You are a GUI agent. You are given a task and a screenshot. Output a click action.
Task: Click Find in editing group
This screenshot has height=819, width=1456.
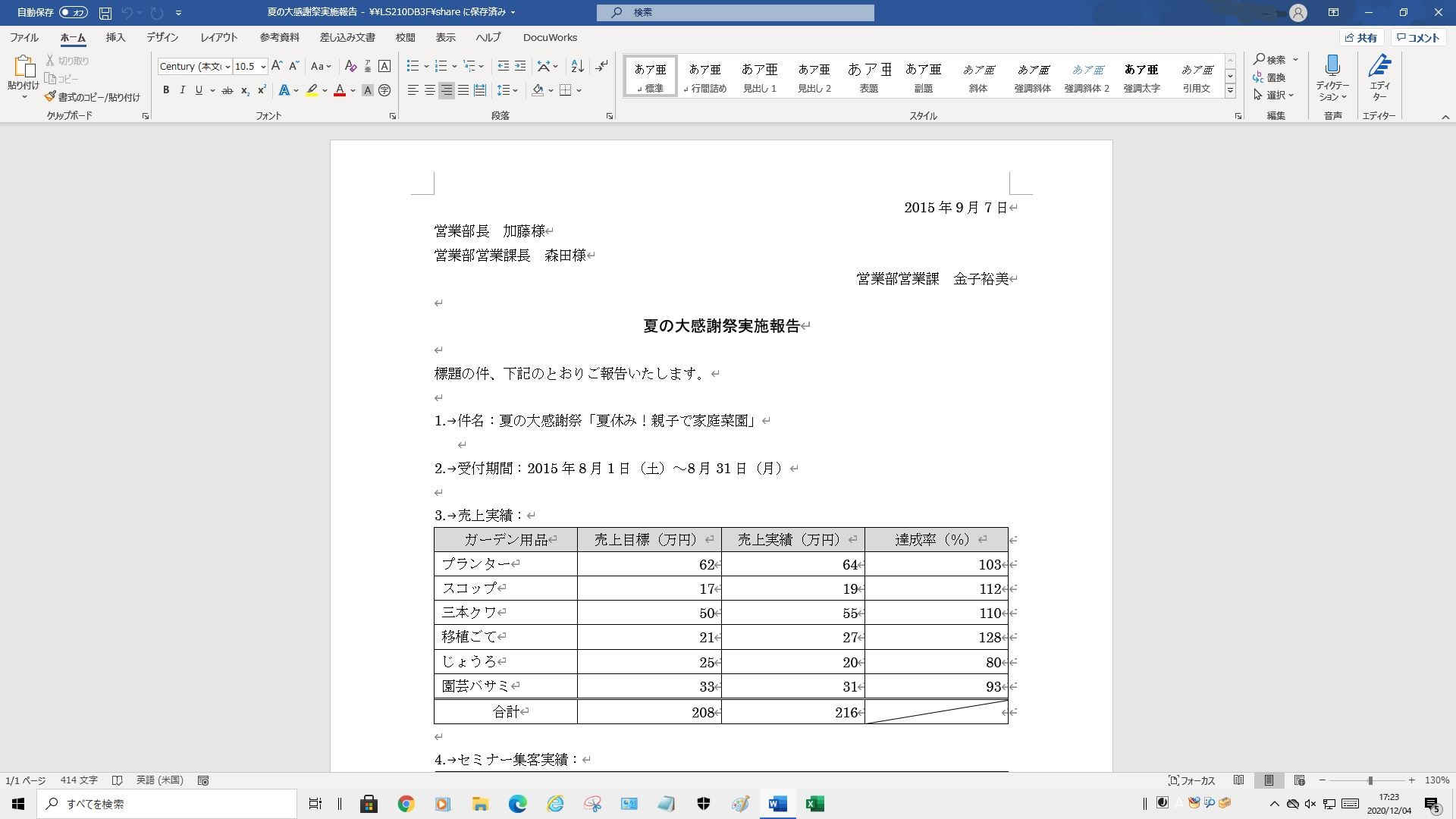pyautogui.click(x=1270, y=59)
